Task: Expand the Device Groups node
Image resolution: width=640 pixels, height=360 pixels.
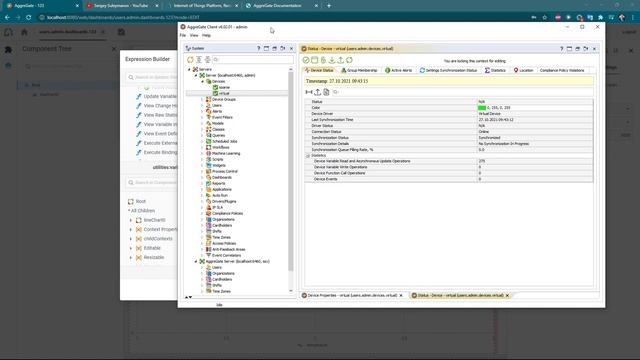Action: tap(202, 100)
